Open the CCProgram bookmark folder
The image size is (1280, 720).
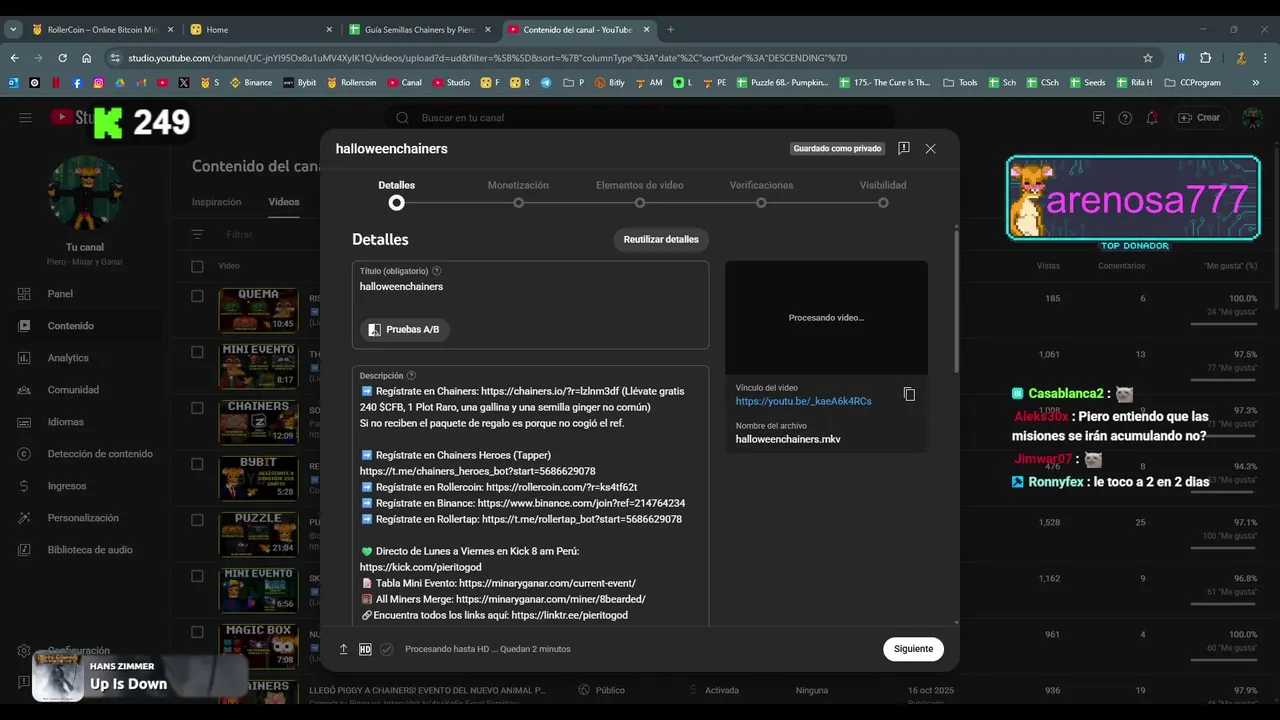tap(1192, 83)
